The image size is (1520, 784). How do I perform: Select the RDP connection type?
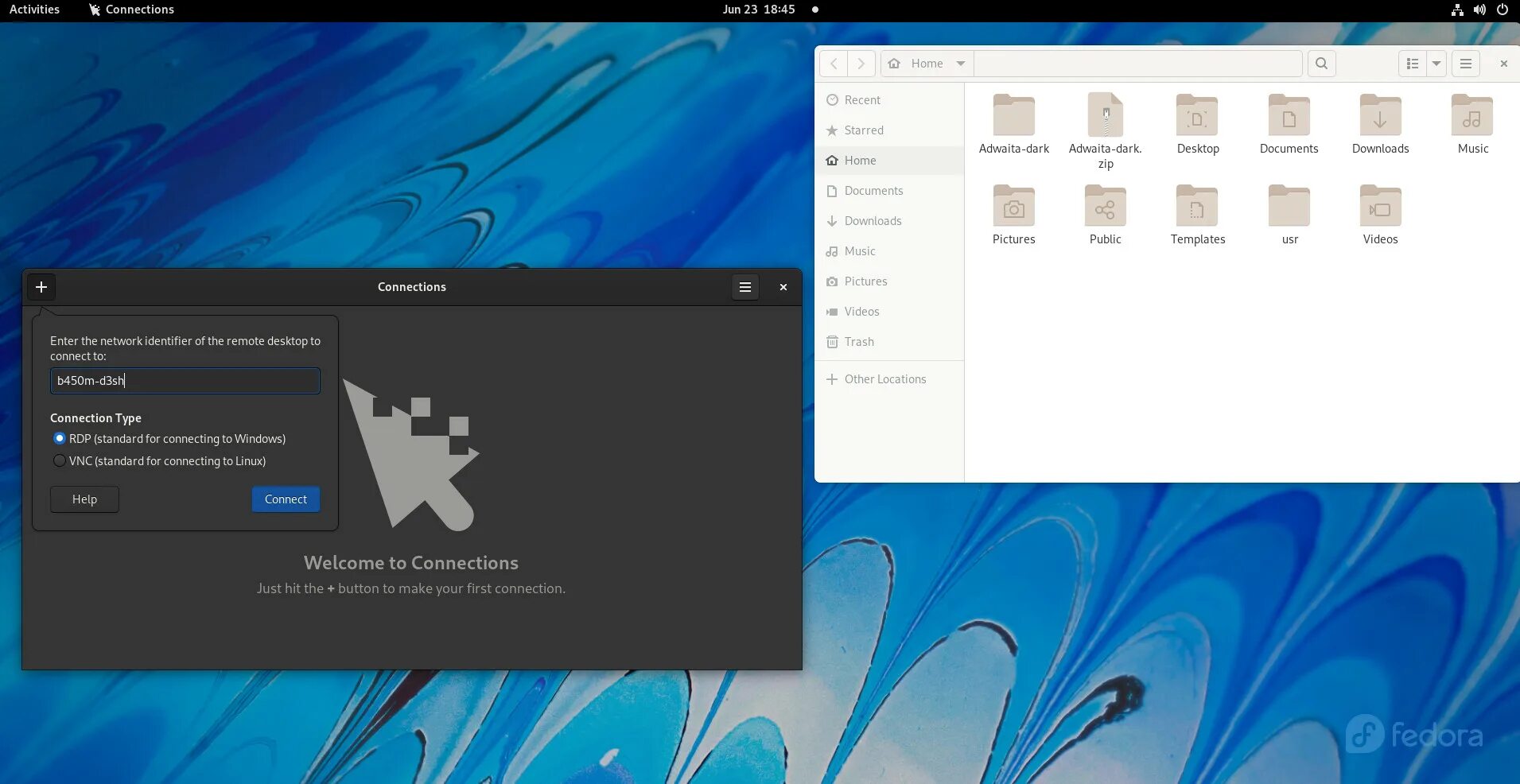click(60, 439)
